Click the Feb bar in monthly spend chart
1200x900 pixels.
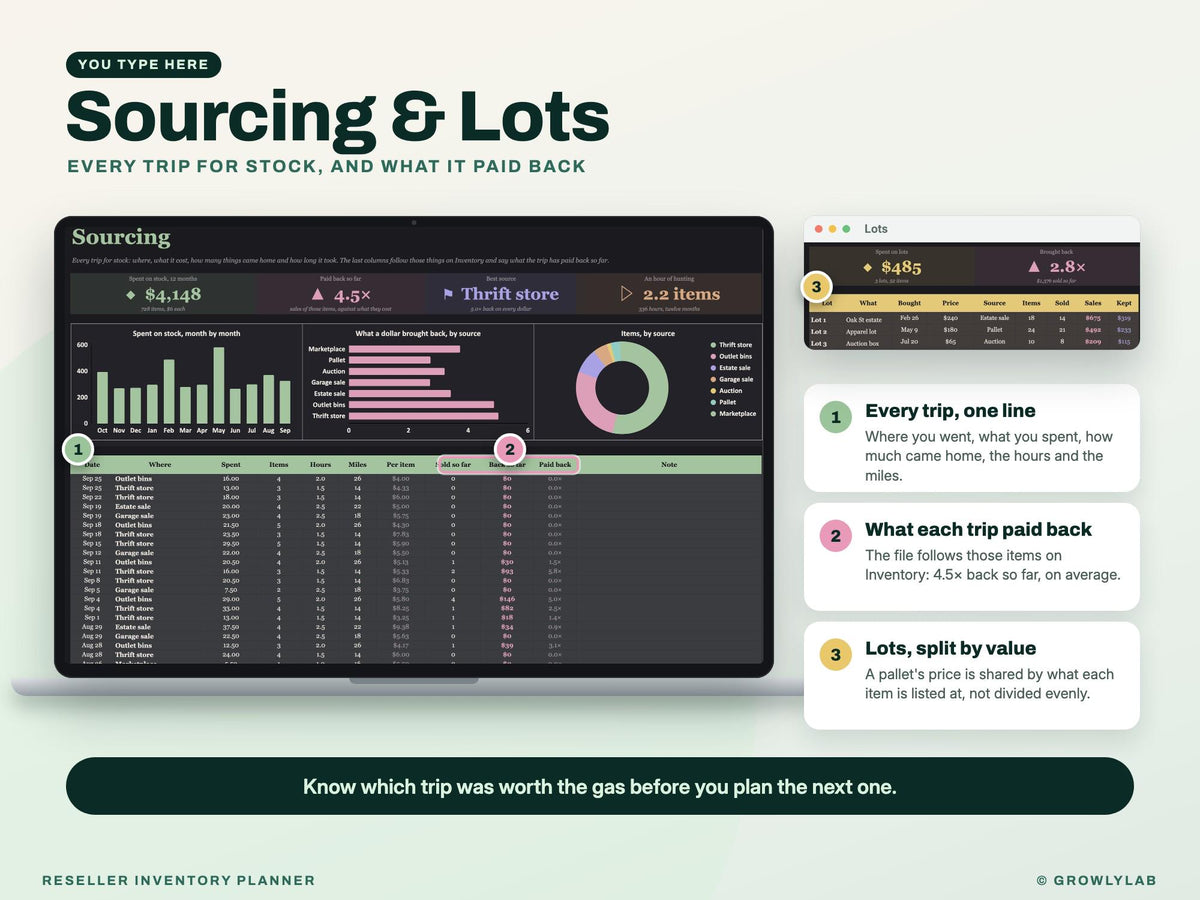pyautogui.click(x=169, y=392)
